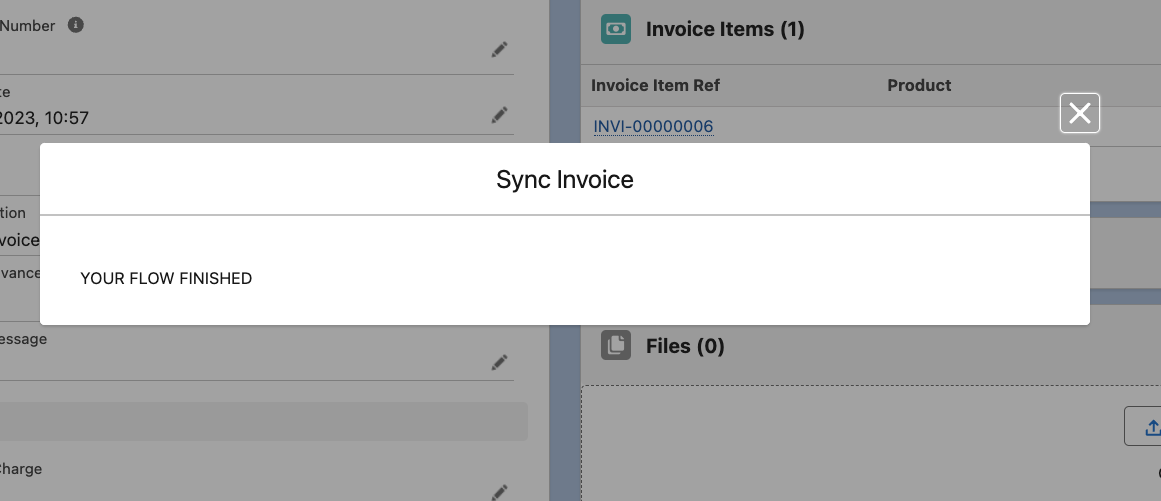The height and width of the screenshot is (501, 1161).
Task: Edit the Charge field via its pencil icon
Action: point(499,491)
